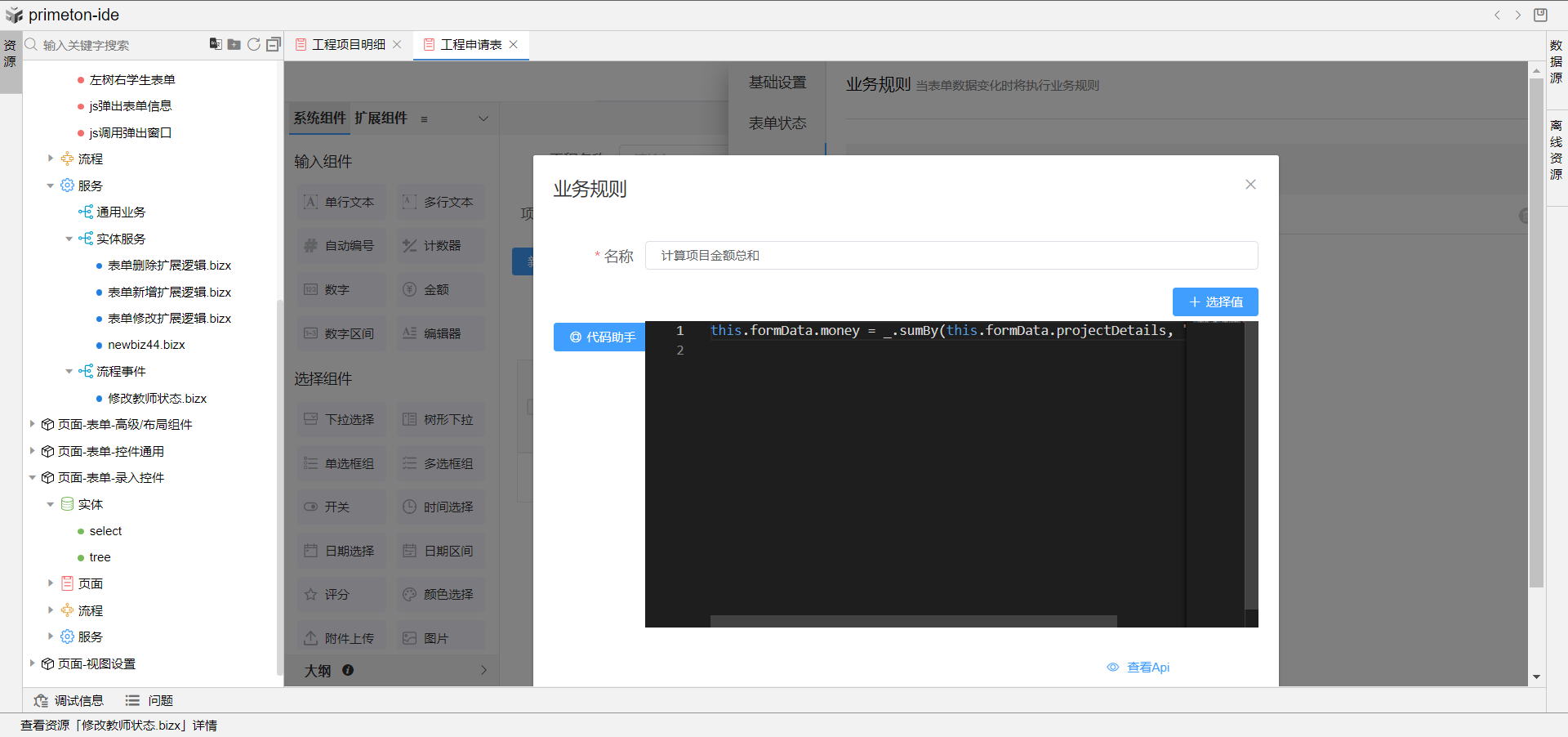
Task: Click the 代码助手 button
Action: tap(600, 337)
